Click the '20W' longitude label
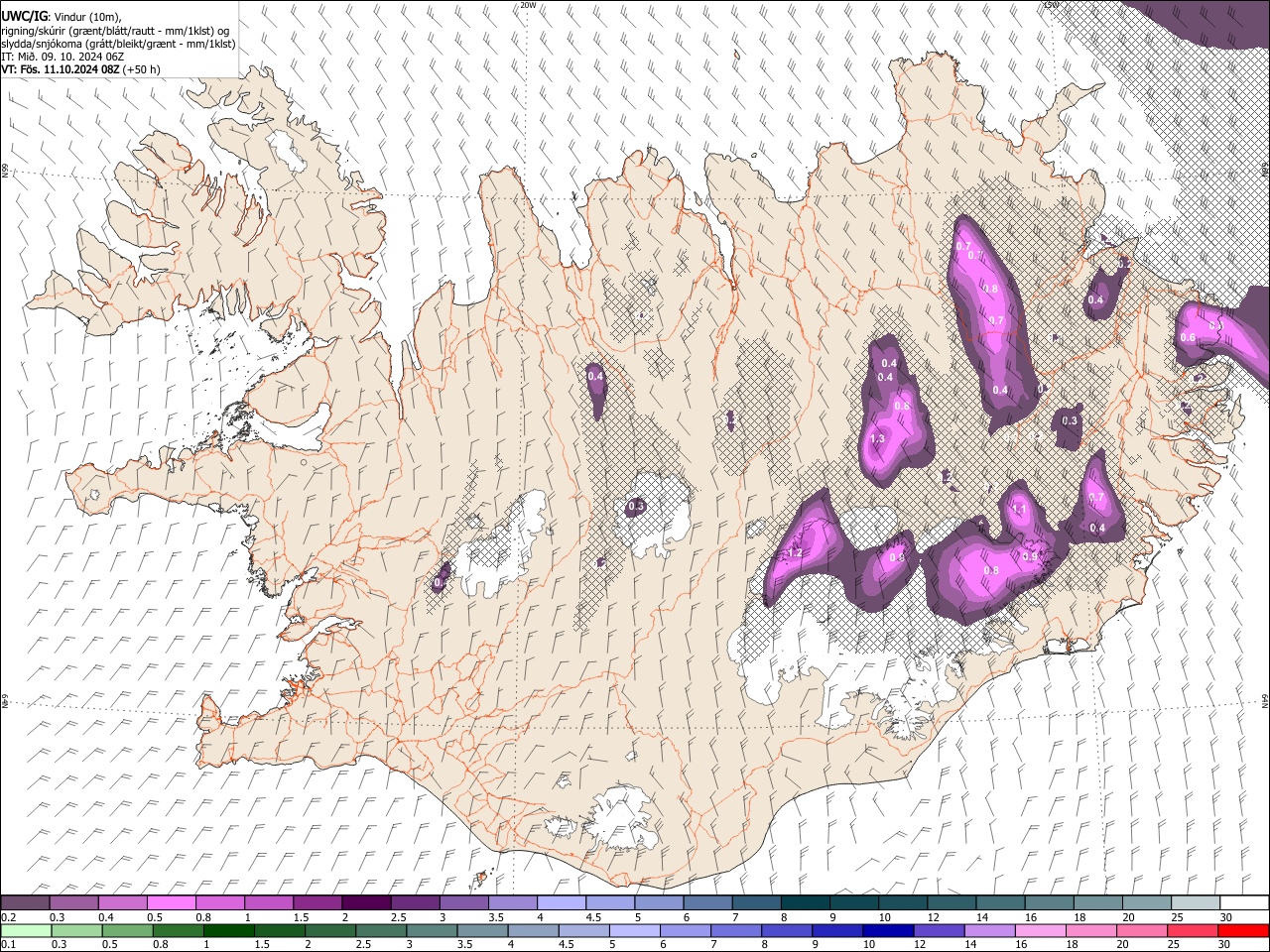This screenshot has width=1270, height=952. click(x=528, y=5)
